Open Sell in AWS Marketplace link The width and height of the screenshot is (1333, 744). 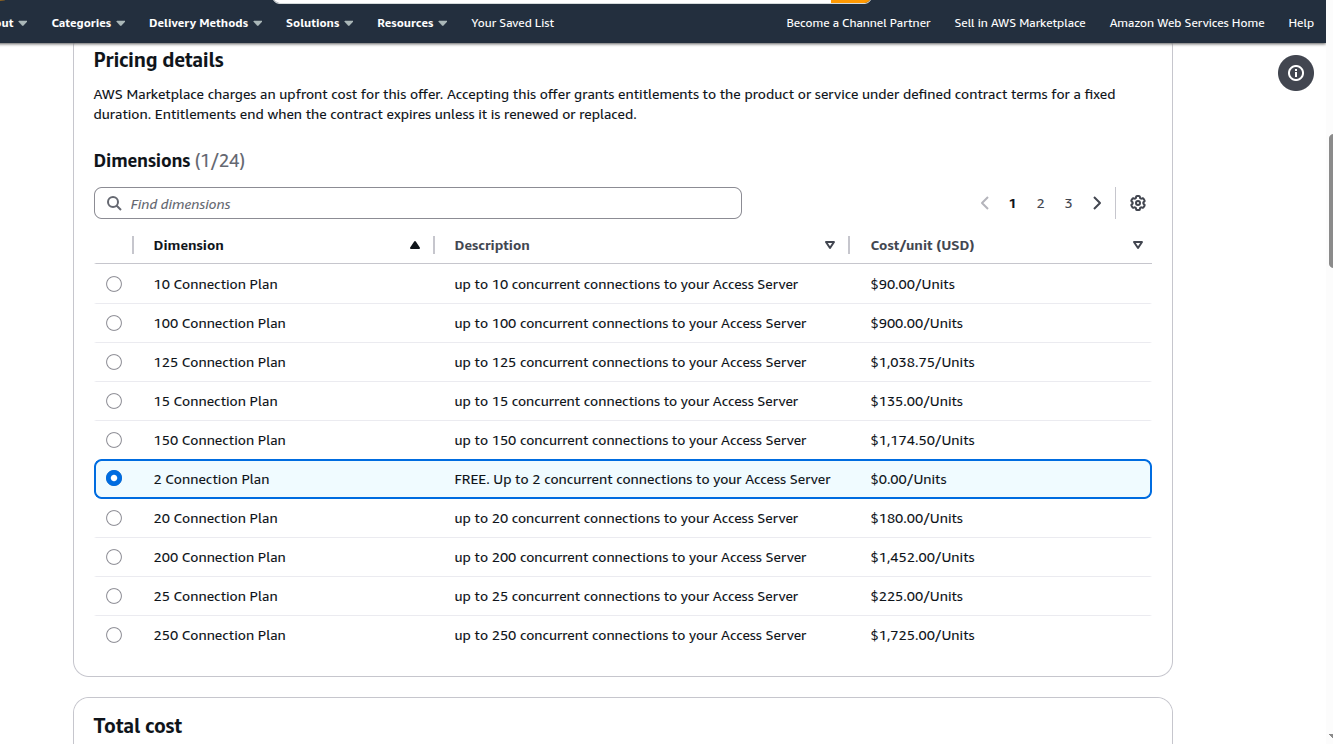(1019, 23)
